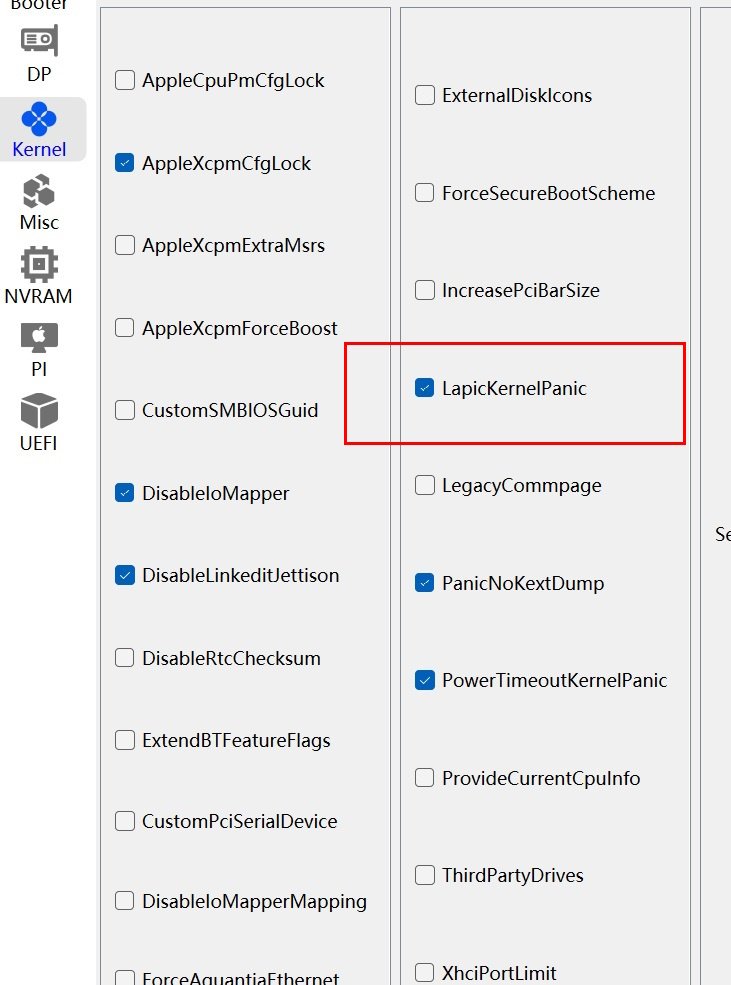Select the Kernel sidebar icon
The height and width of the screenshot is (985, 731).
(x=39, y=120)
